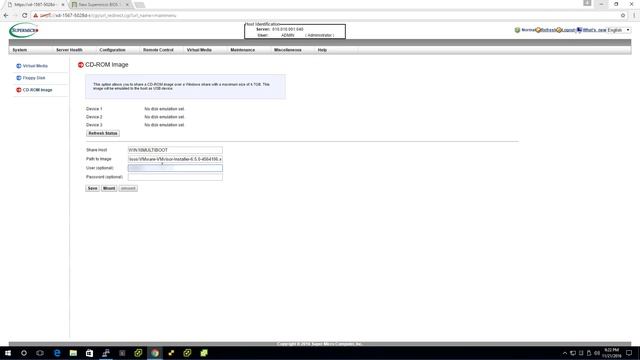The width and height of the screenshot is (640, 360).
Task: Click the Mount button
Action: pos(109,188)
